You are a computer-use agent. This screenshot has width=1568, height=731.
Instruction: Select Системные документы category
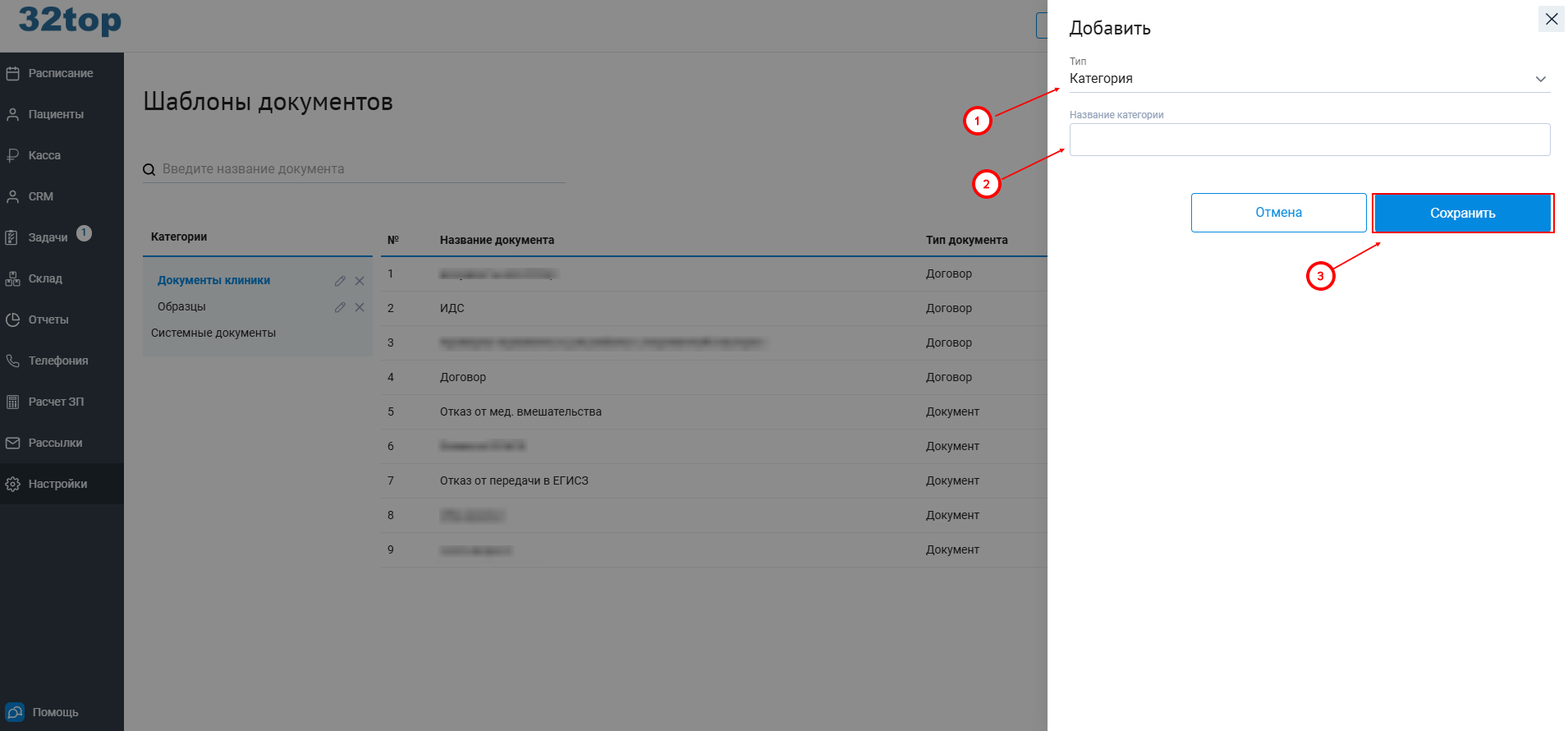coord(213,333)
